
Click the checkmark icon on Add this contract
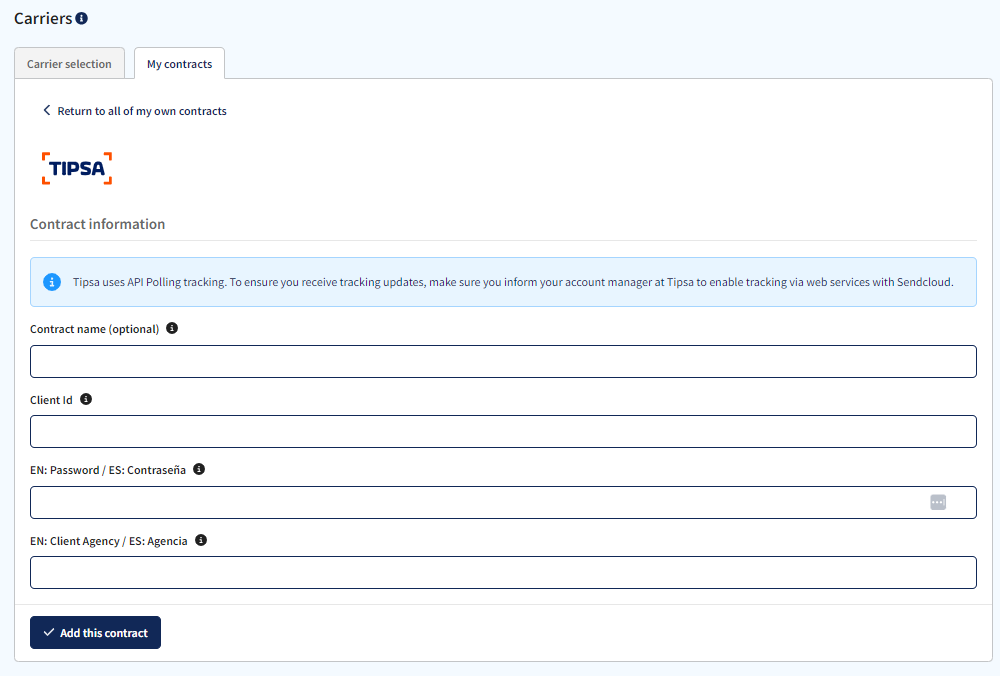[x=48, y=632]
